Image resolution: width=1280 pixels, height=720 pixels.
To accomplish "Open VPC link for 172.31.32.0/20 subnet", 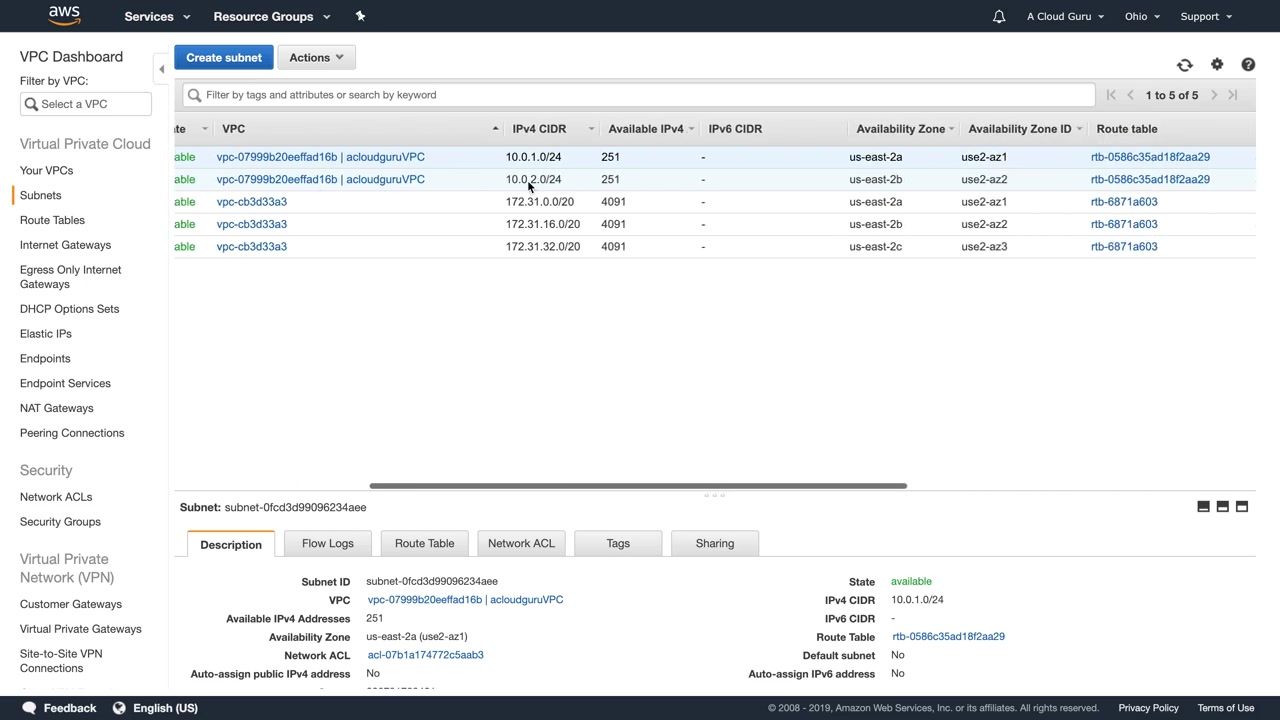I will click(x=252, y=247).
